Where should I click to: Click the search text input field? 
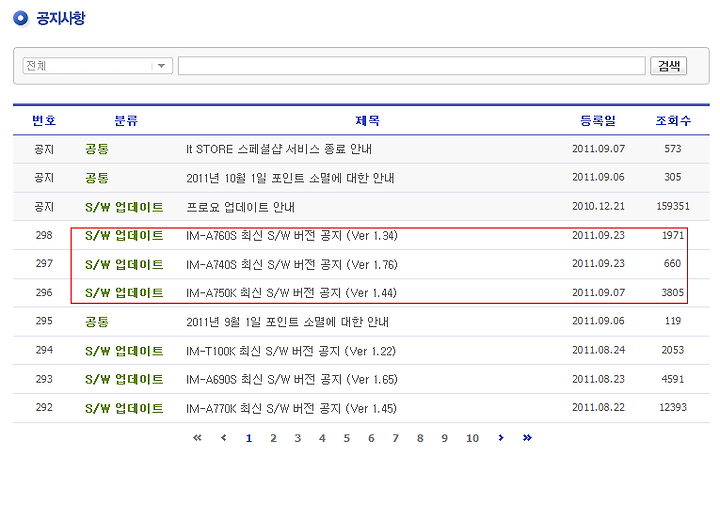(x=411, y=66)
